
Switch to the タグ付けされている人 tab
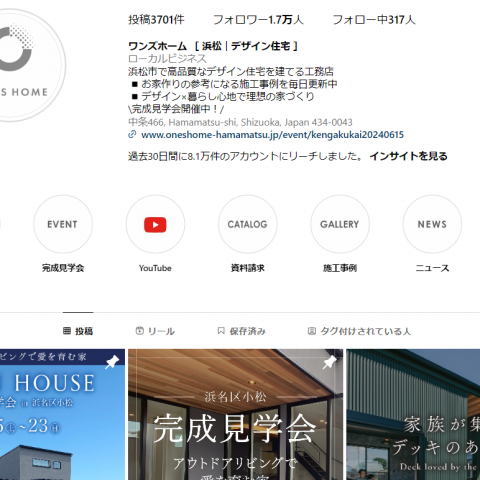(x=359, y=331)
